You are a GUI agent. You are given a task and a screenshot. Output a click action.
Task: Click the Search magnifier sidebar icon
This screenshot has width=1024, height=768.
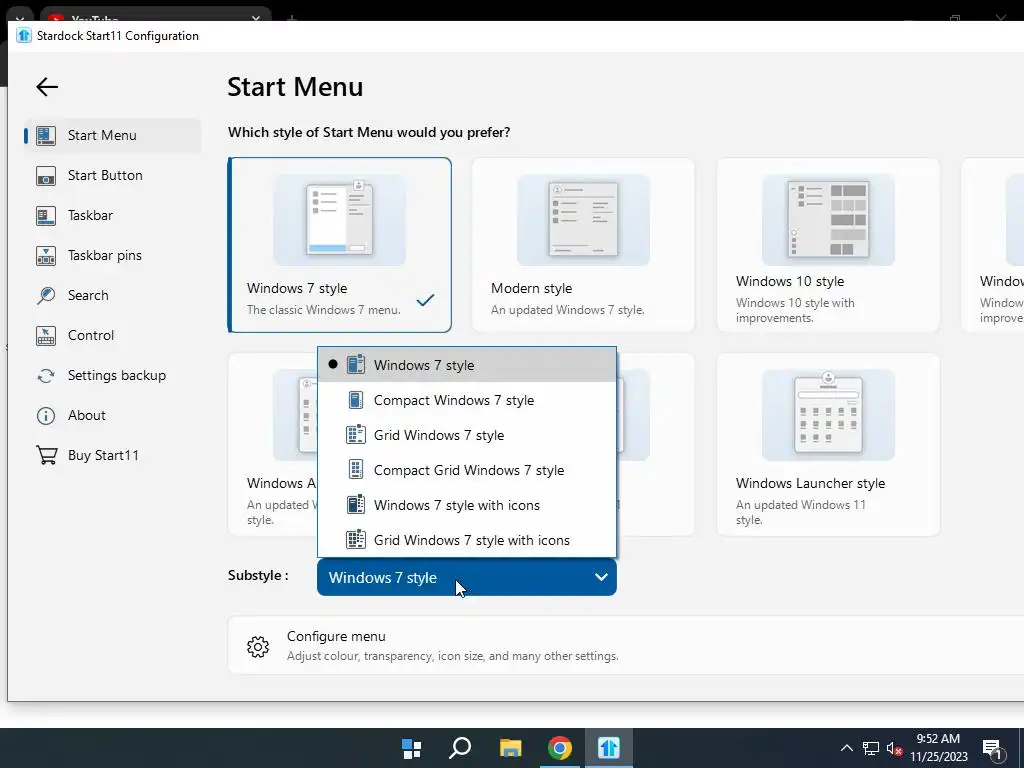point(46,295)
